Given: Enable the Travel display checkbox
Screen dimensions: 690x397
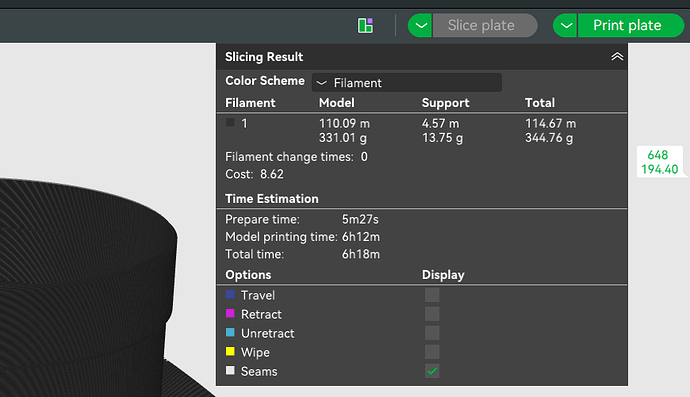Looking at the screenshot, I should [x=432, y=295].
